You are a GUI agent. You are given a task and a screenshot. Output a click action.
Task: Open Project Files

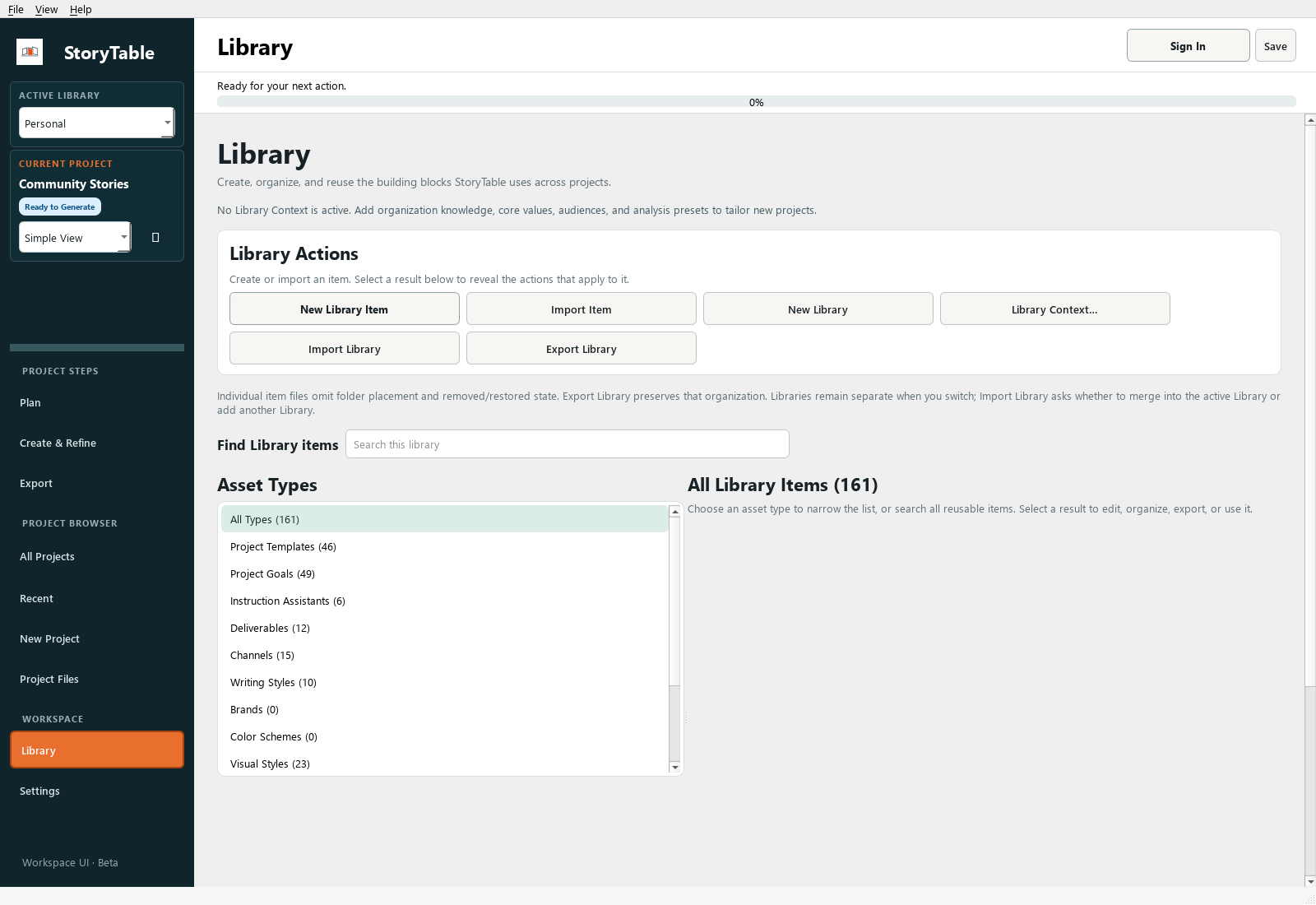point(97,679)
